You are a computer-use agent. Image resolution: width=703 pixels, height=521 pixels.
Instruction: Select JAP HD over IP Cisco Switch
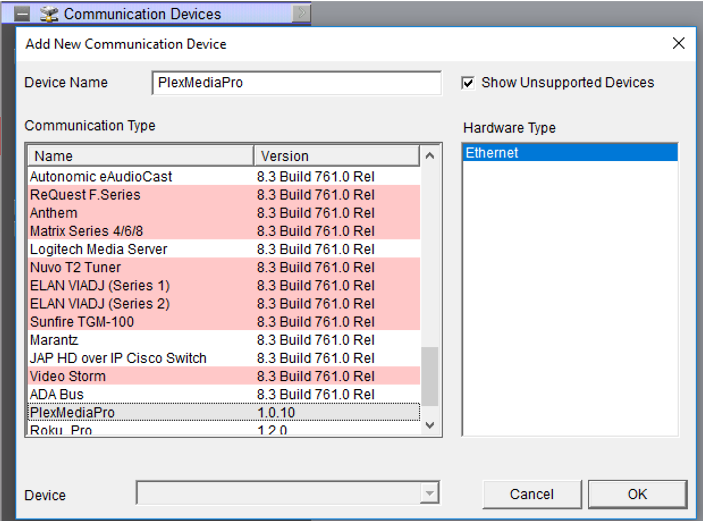point(224,358)
